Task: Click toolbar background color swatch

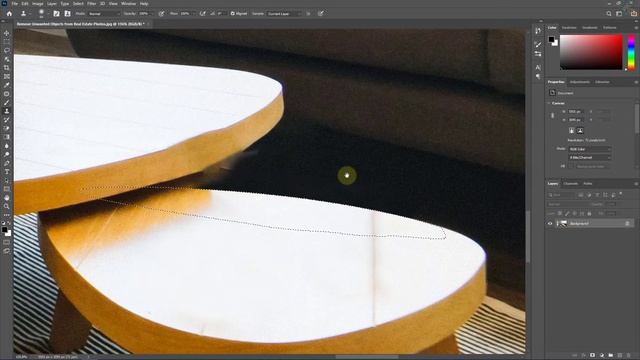Action: [8, 233]
